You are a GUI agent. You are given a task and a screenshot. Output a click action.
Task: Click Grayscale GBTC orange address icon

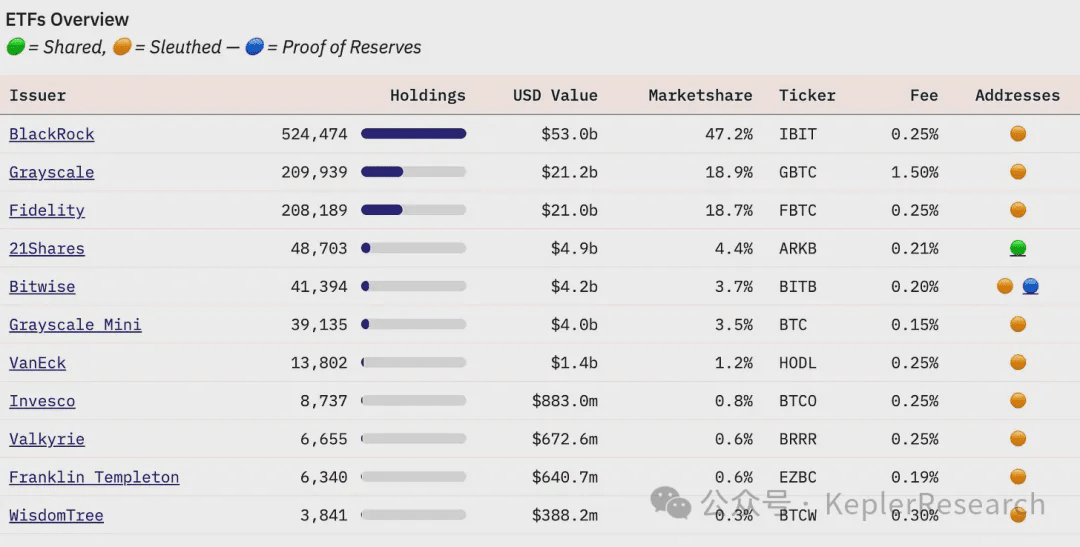(1018, 172)
